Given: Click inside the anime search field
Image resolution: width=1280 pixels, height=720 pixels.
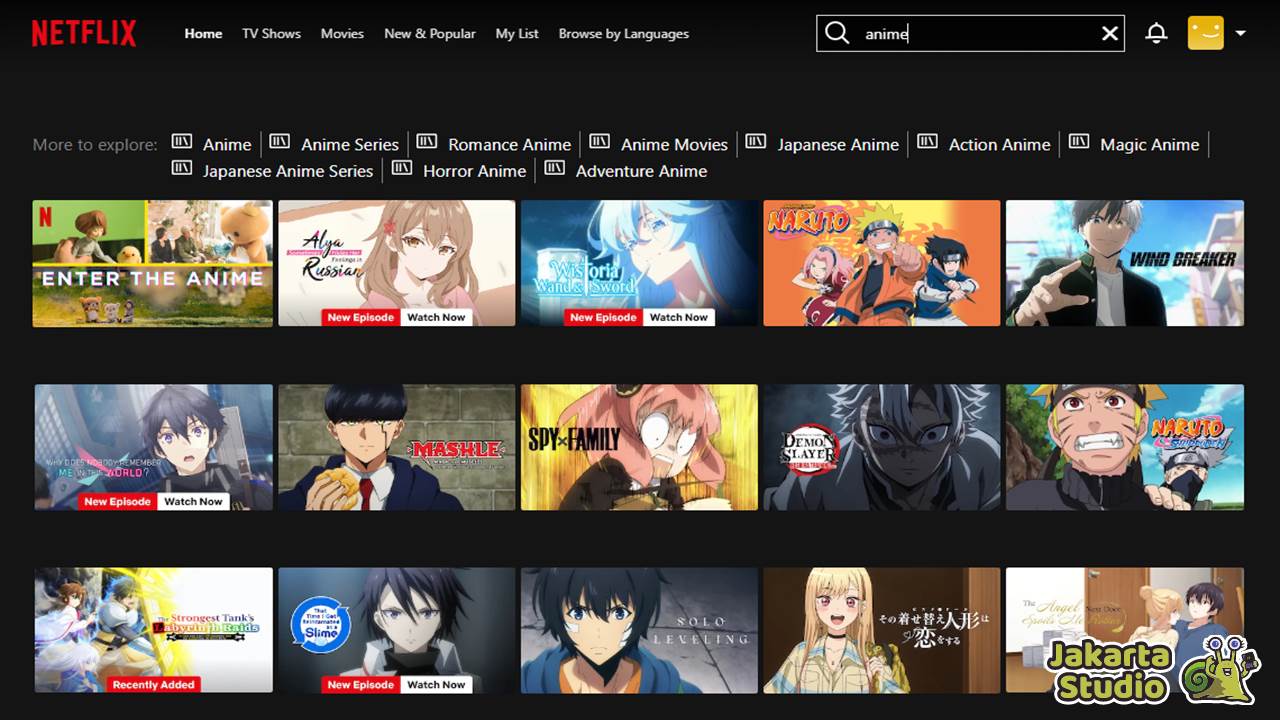Looking at the screenshot, I should click(960, 33).
